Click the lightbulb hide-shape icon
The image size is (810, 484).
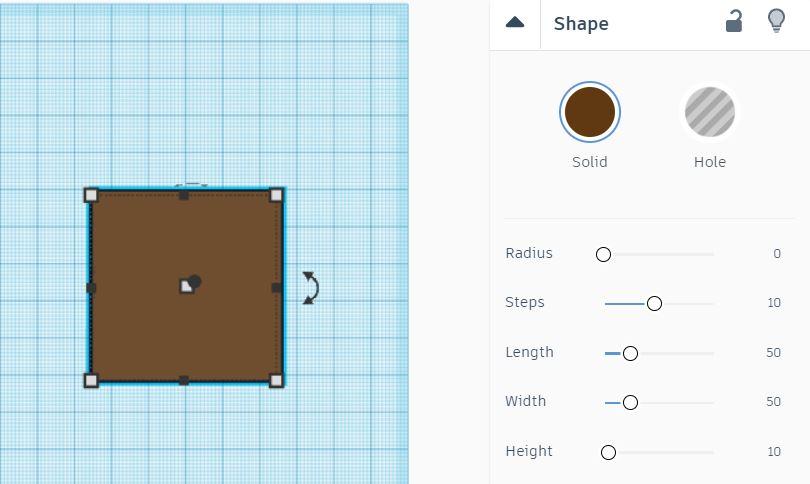pyautogui.click(x=776, y=21)
